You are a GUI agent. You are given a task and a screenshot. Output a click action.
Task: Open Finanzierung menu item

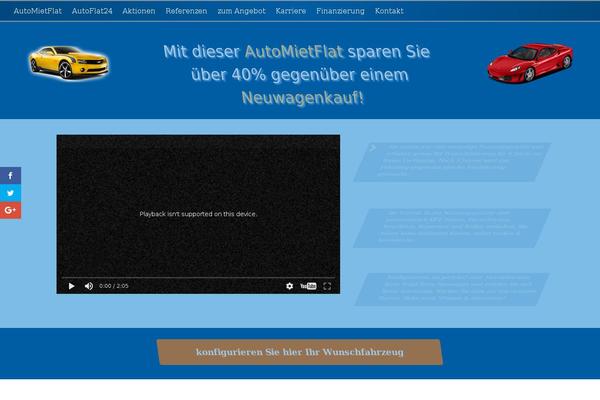pos(341,11)
